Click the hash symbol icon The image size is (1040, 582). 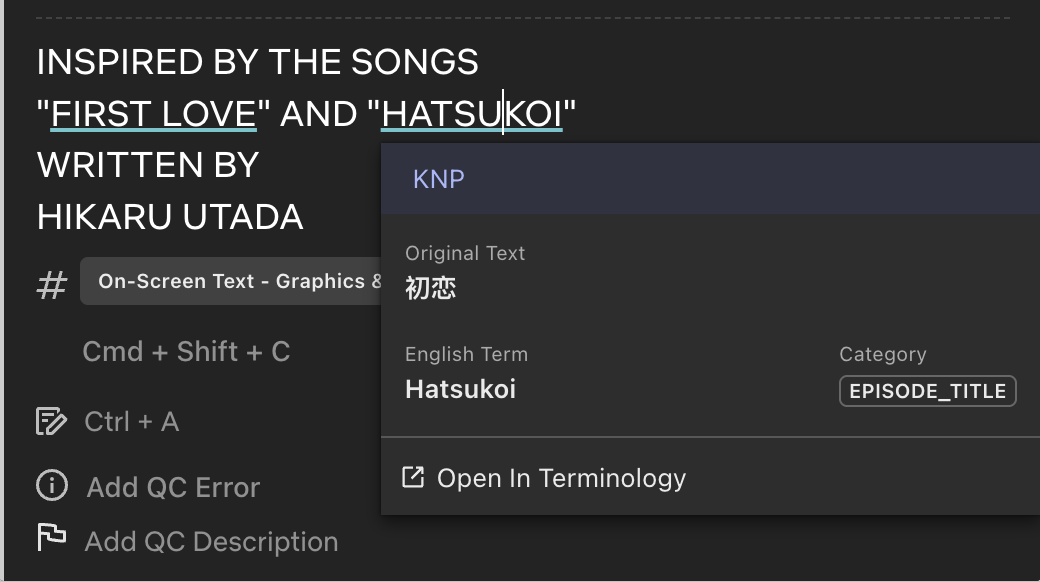pos(52,285)
